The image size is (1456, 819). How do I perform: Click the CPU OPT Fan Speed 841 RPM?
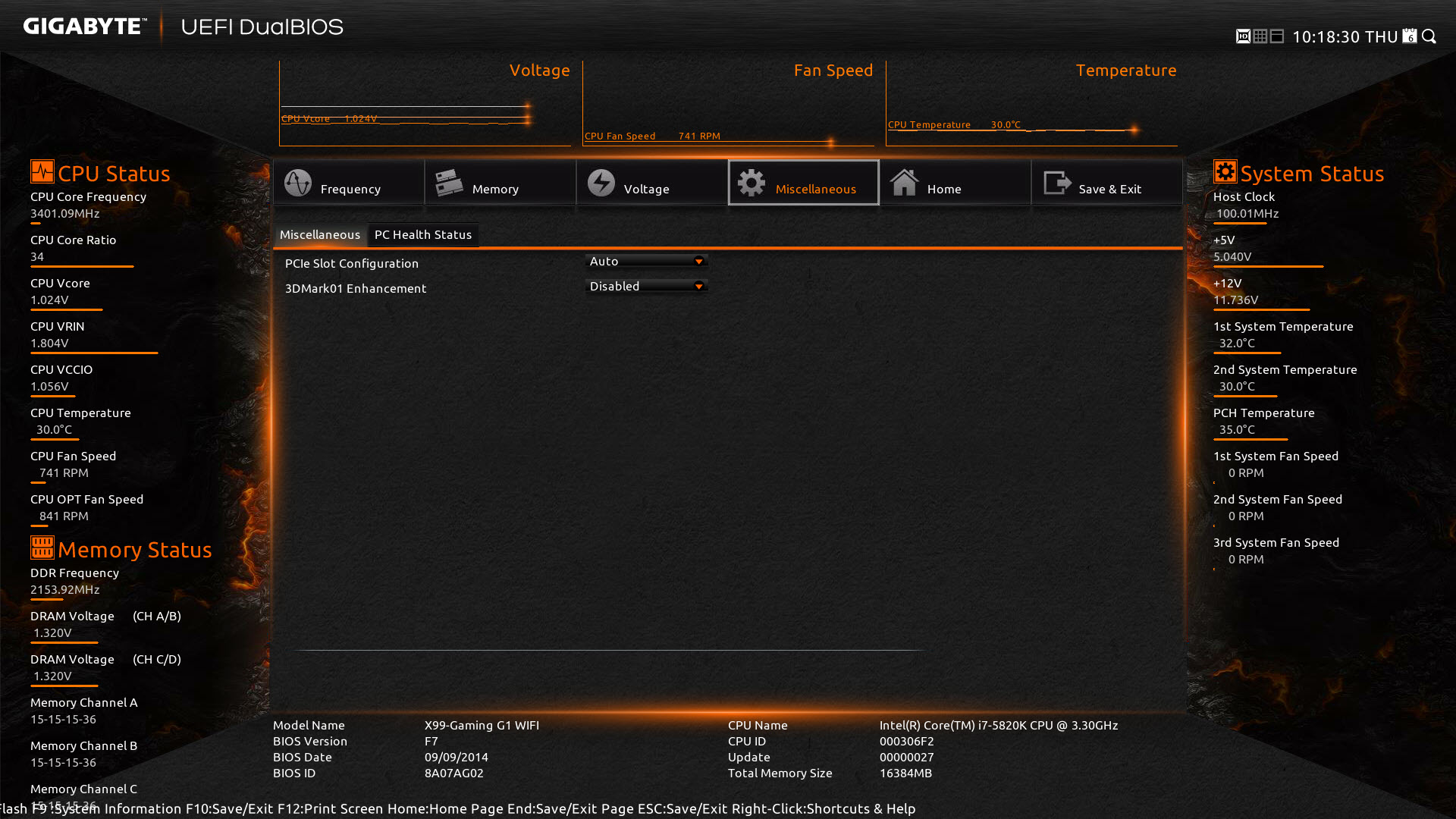pyautogui.click(x=64, y=516)
